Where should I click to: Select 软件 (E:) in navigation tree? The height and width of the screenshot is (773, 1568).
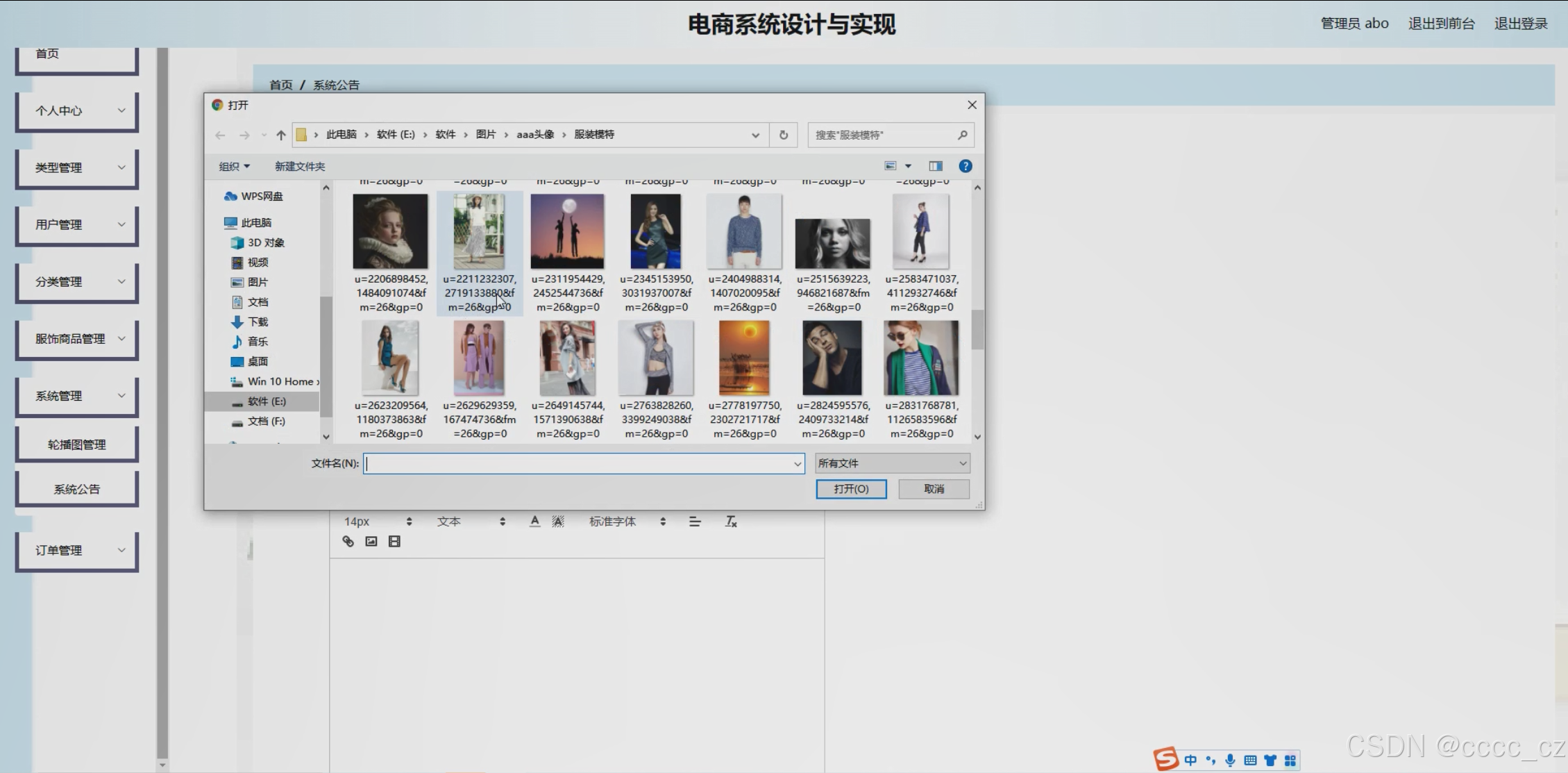coord(267,401)
